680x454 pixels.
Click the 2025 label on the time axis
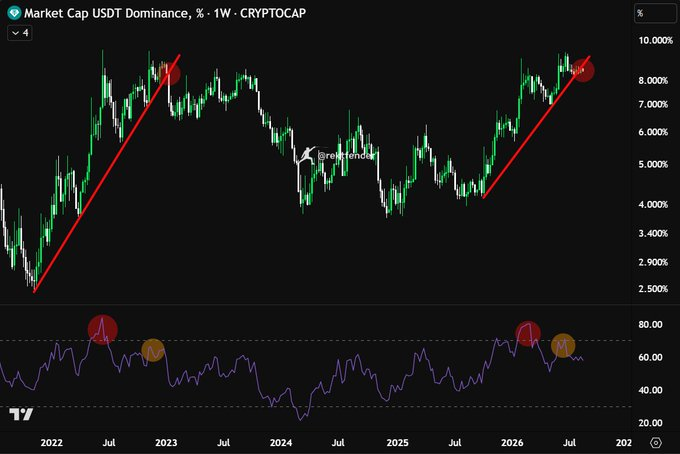click(397, 443)
